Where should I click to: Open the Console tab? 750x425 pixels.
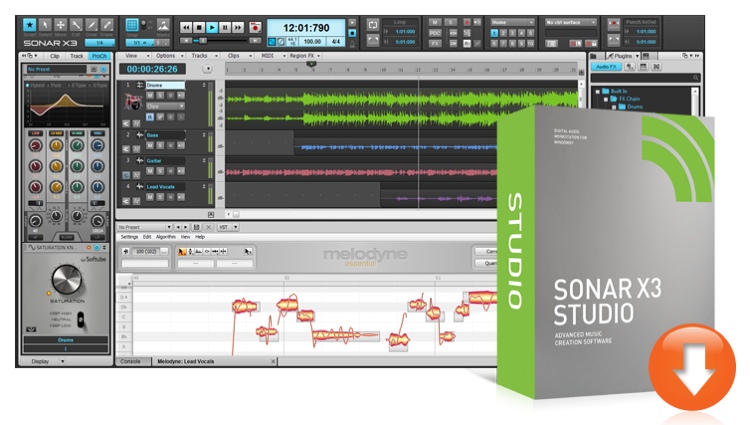pyautogui.click(x=131, y=360)
